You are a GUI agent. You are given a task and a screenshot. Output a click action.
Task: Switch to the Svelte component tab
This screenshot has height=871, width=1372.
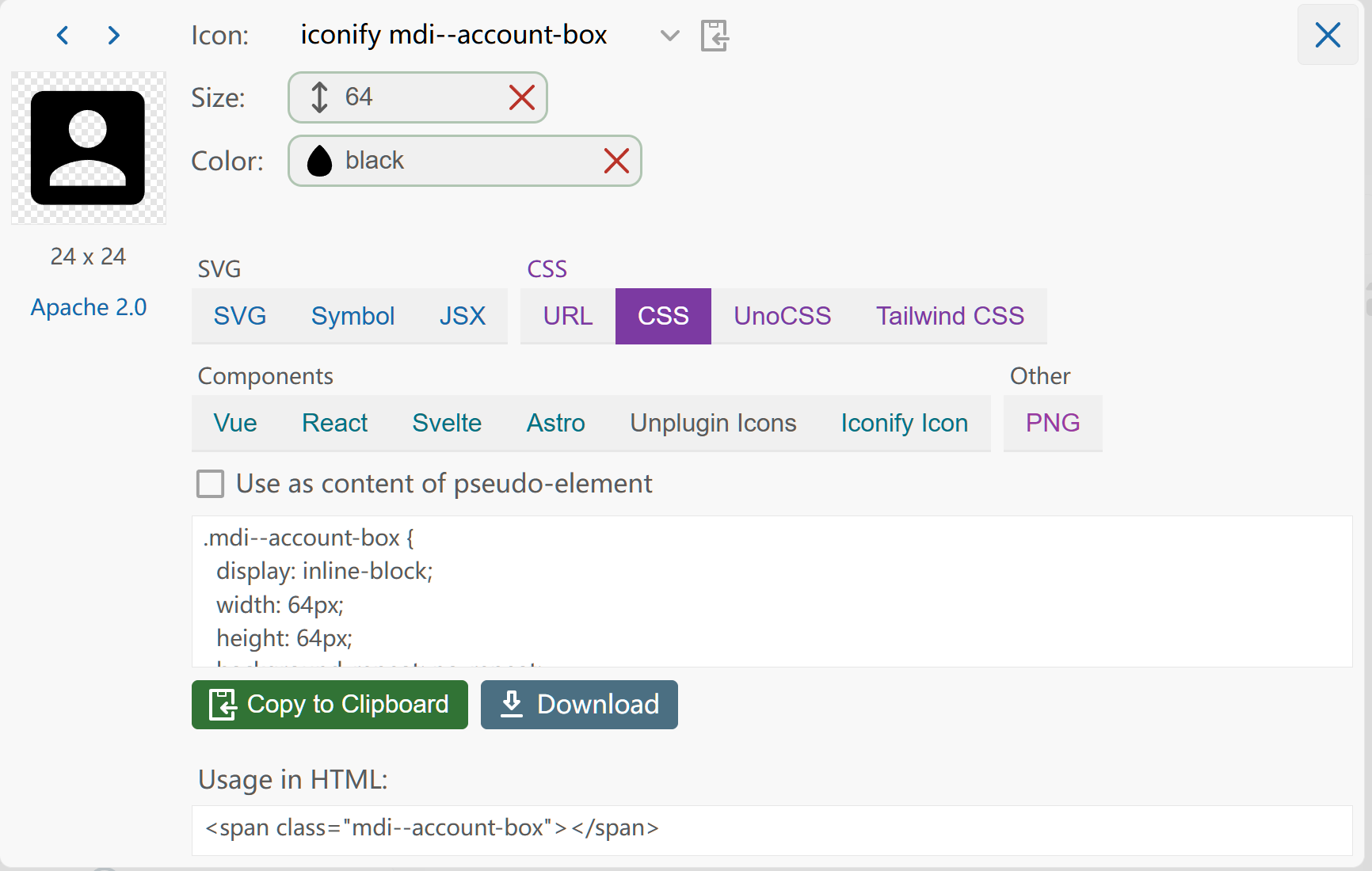[447, 423]
